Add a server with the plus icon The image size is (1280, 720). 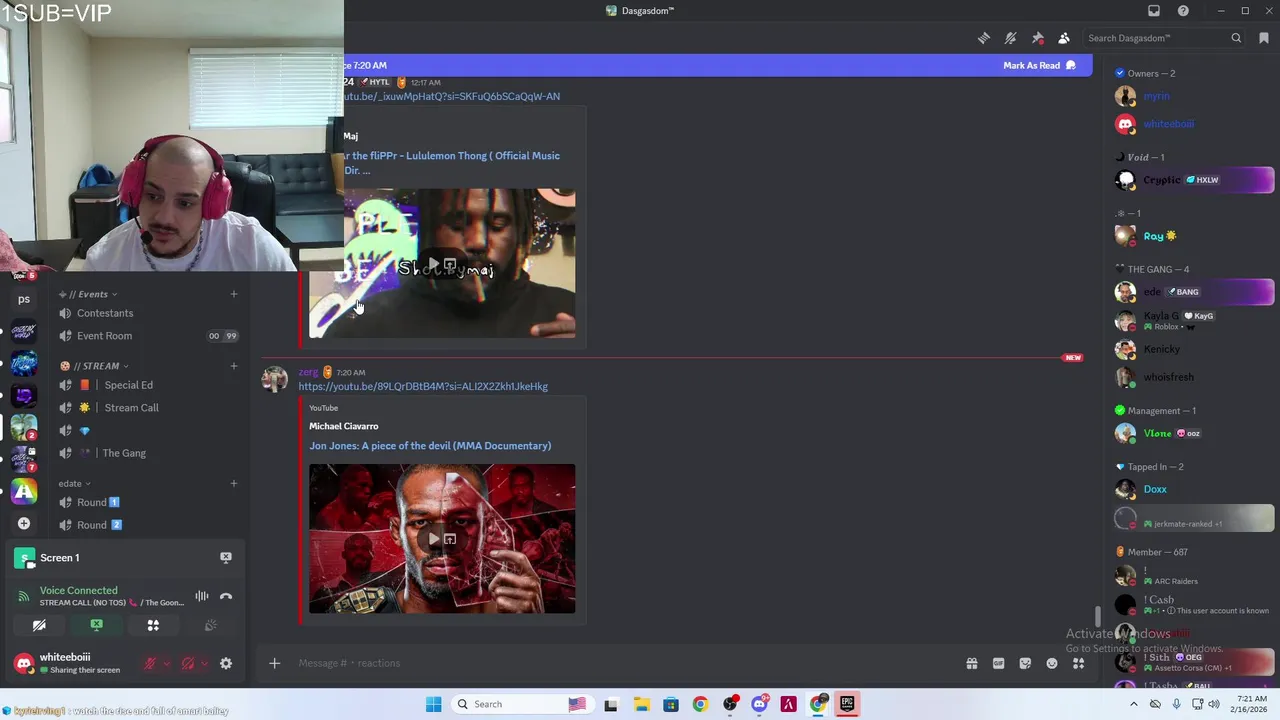pos(24,523)
